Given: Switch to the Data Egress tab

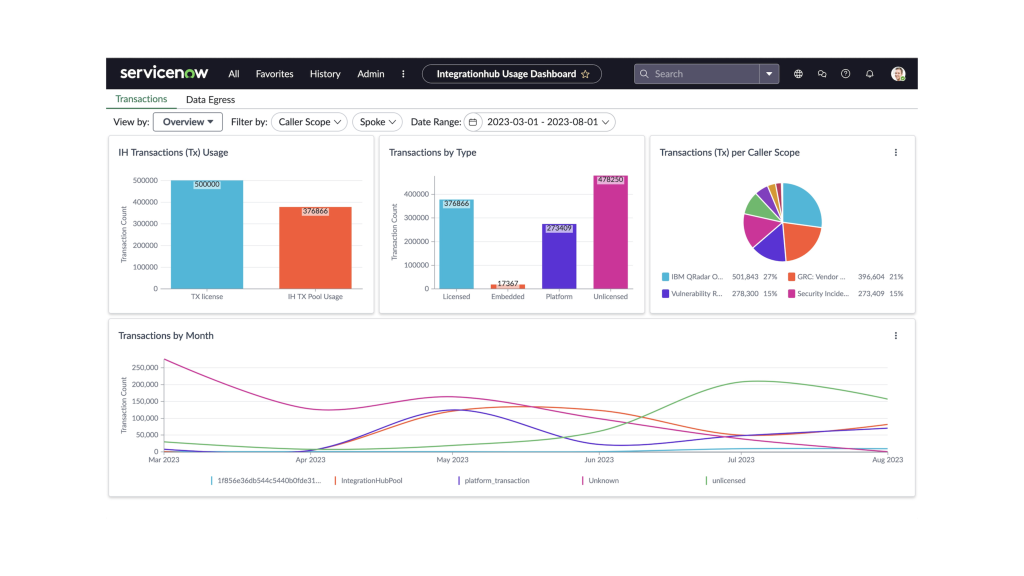Looking at the screenshot, I should point(210,99).
